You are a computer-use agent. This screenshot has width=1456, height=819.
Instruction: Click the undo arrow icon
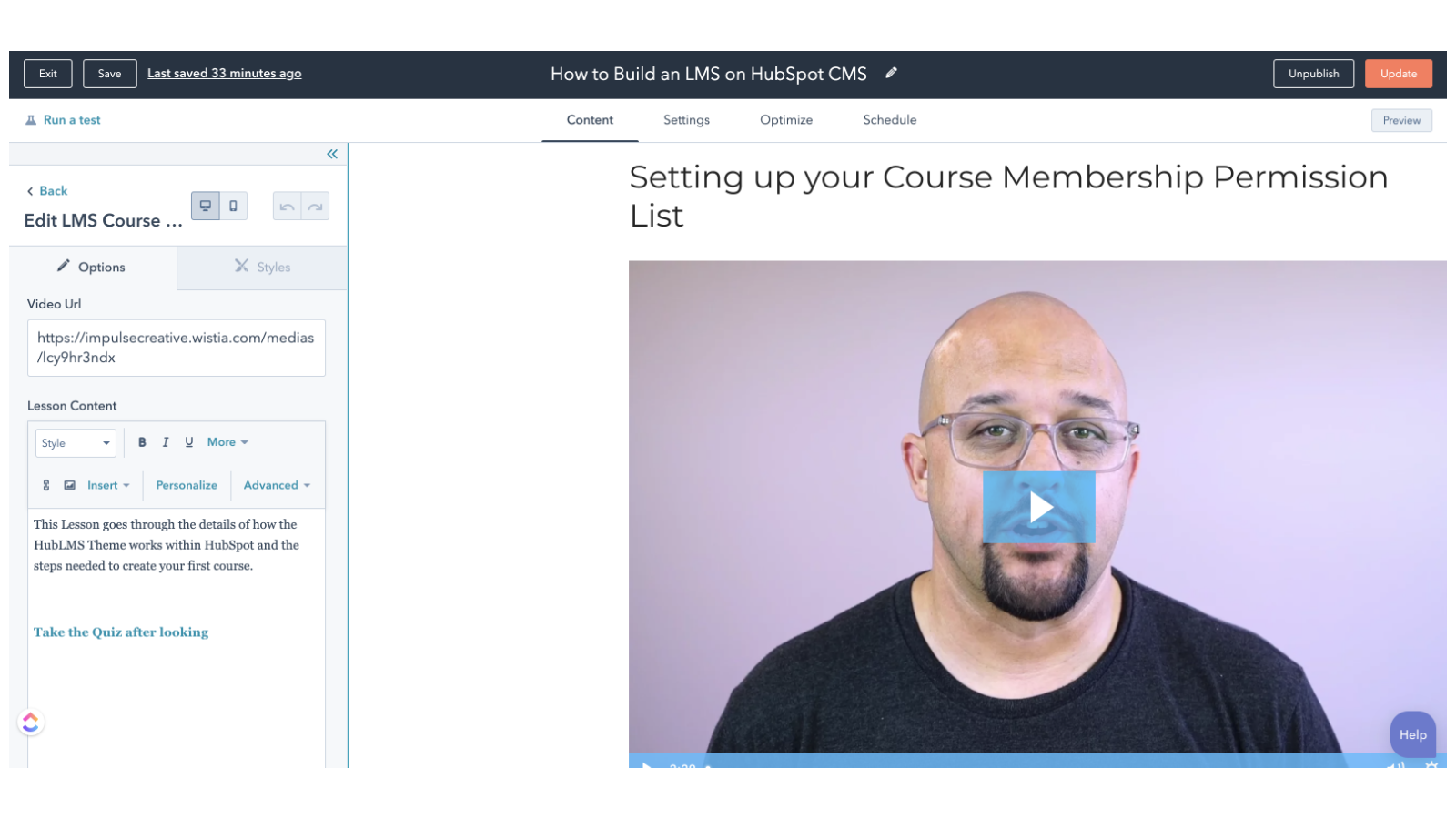pyautogui.click(x=287, y=207)
